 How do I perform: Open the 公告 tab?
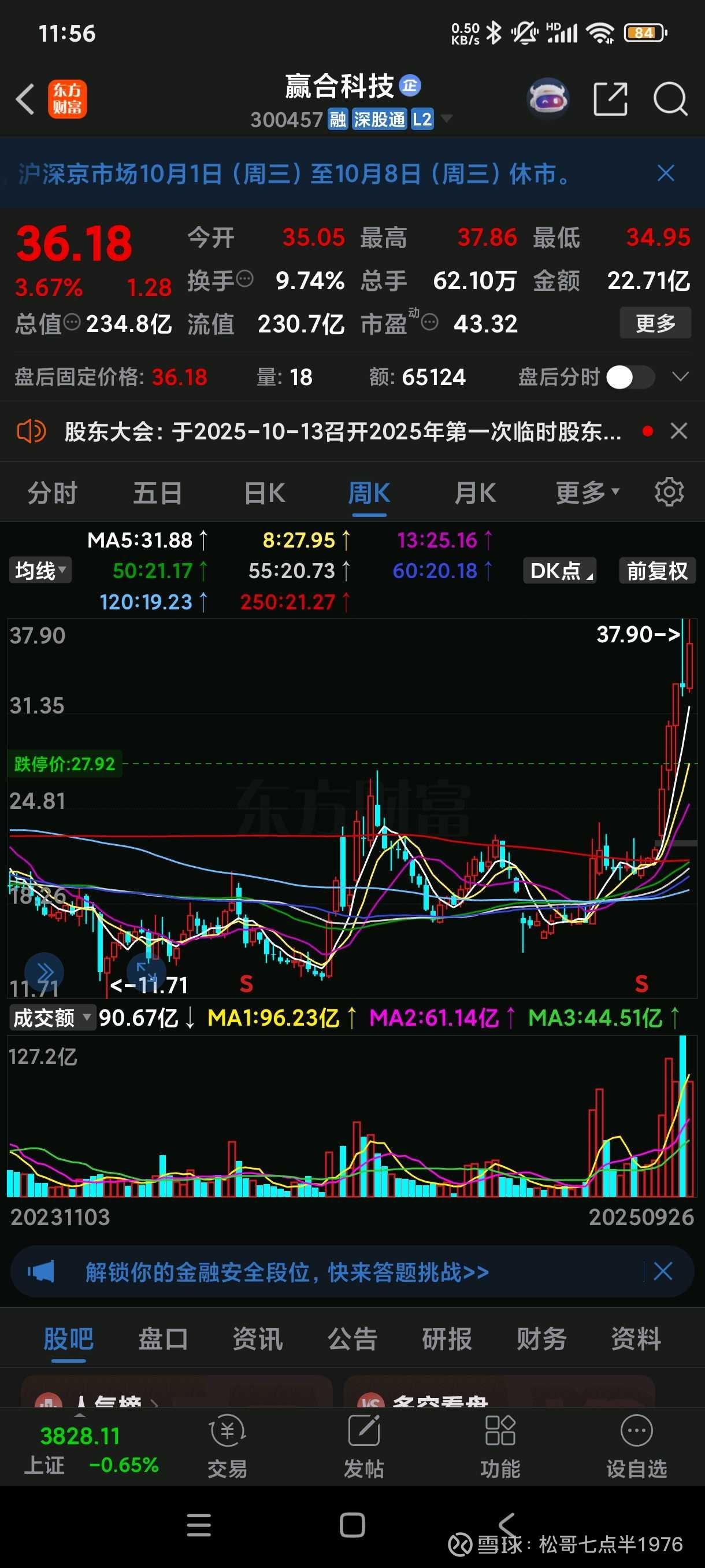coord(352,1338)
